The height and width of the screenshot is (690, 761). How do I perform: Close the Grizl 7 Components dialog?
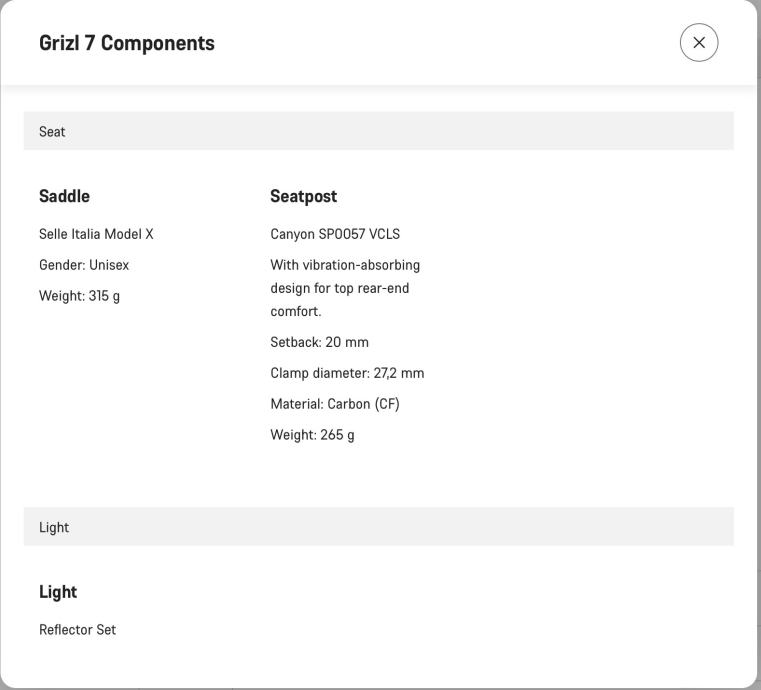698,42
